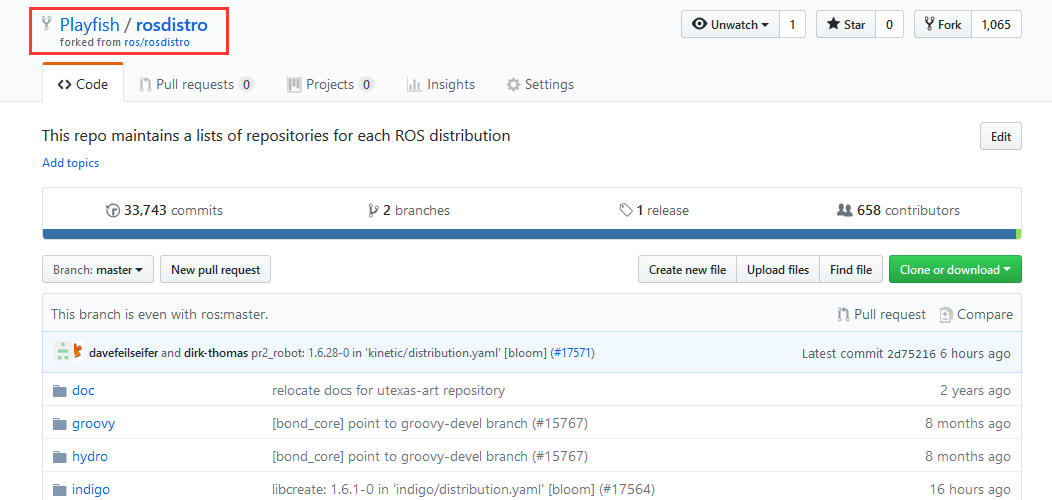The height and width of the screenshot is (500, 1052).
Task: Open pull request #17571 link
Action: [x=574, y=352]
